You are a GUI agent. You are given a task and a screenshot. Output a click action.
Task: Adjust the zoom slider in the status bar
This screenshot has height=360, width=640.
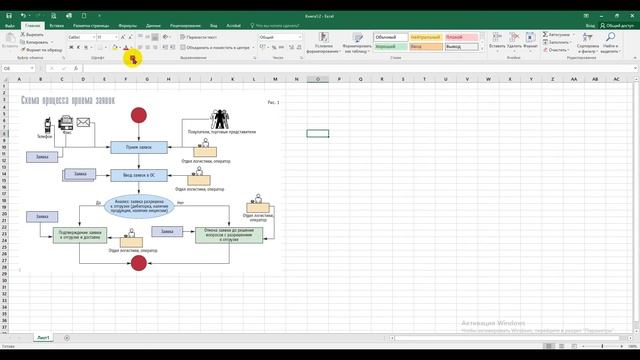[602, 346]
